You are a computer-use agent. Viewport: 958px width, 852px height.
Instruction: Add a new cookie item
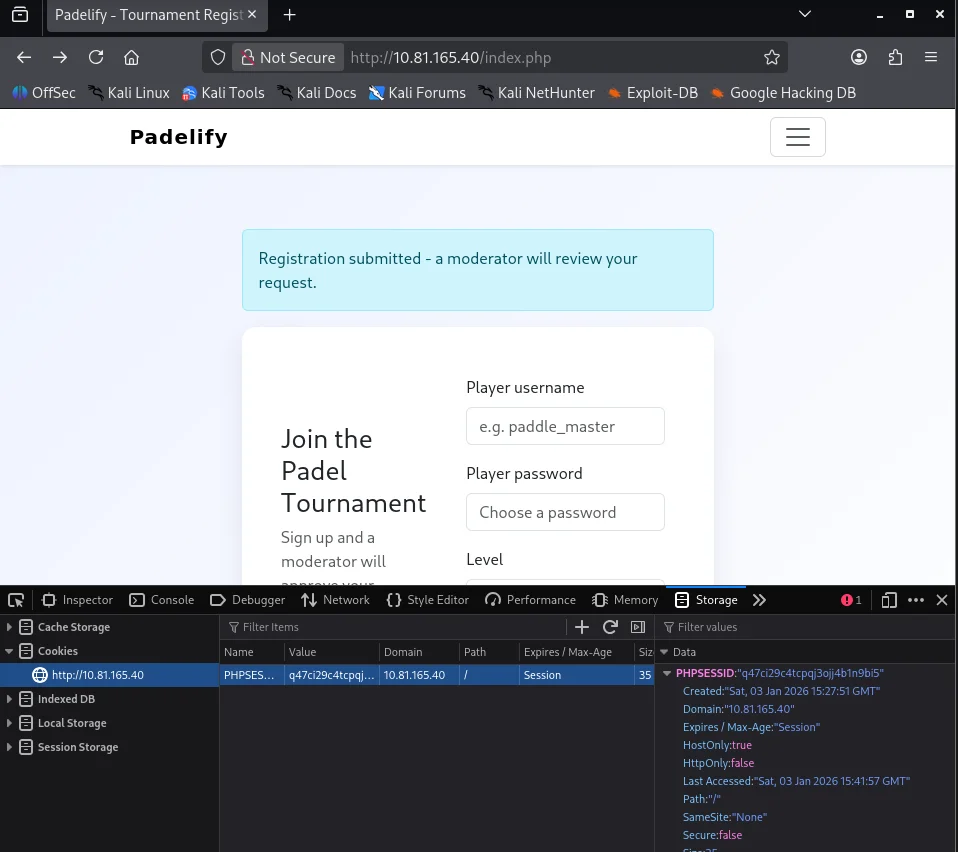click(x=582, y=627)
